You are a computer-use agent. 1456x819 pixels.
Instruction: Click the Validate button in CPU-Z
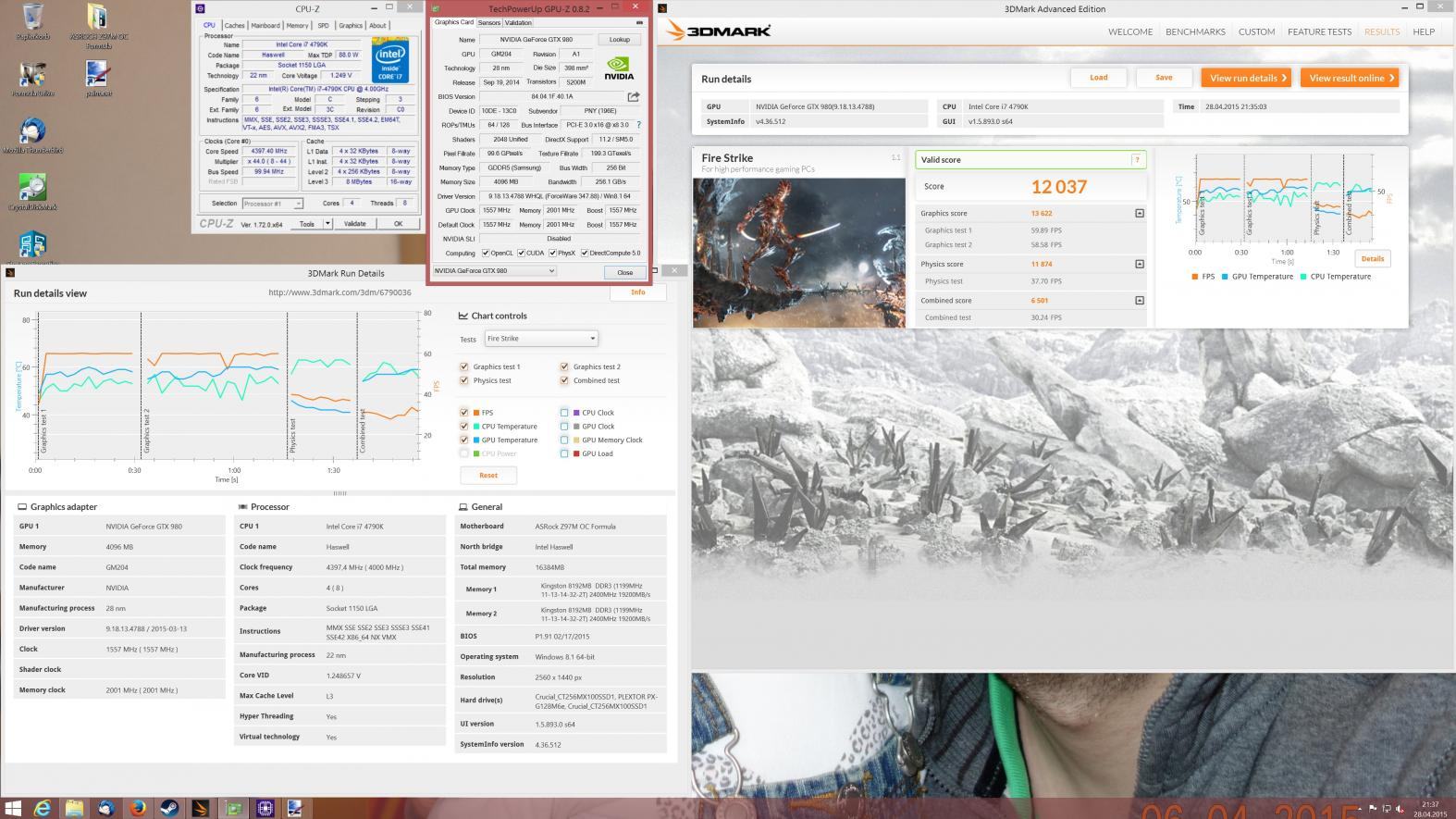click(355, 224)
